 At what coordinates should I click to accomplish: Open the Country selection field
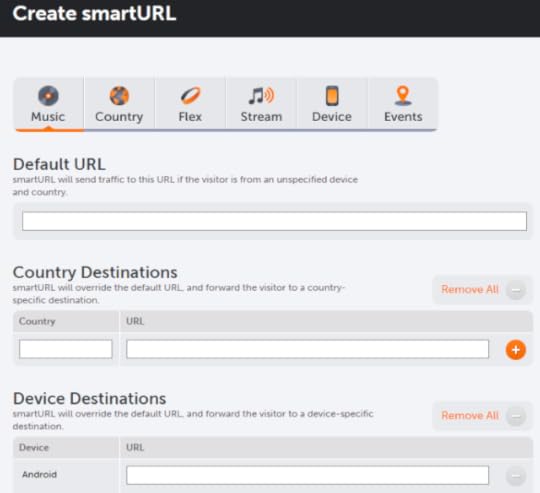(66, 349)
